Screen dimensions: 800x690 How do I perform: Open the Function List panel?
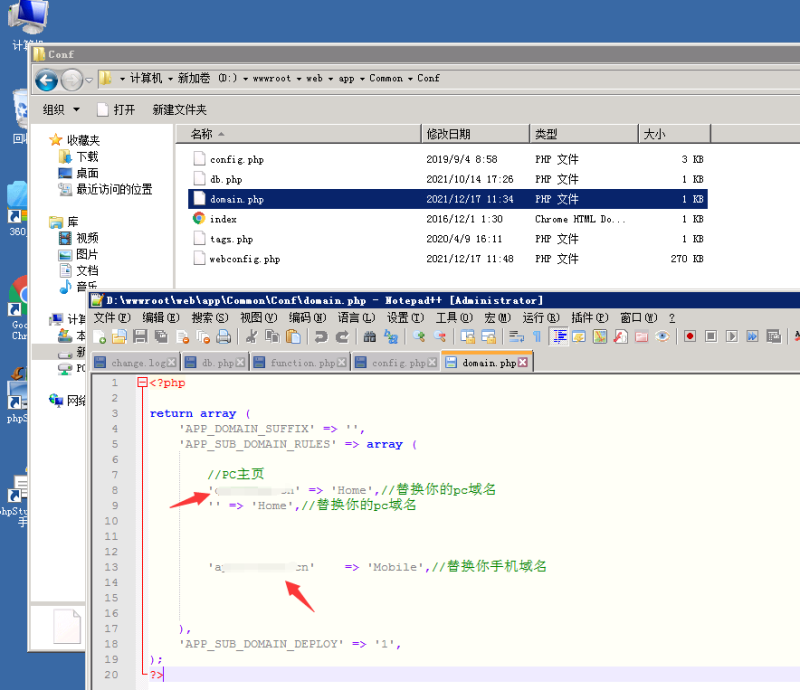click(621, 337)
